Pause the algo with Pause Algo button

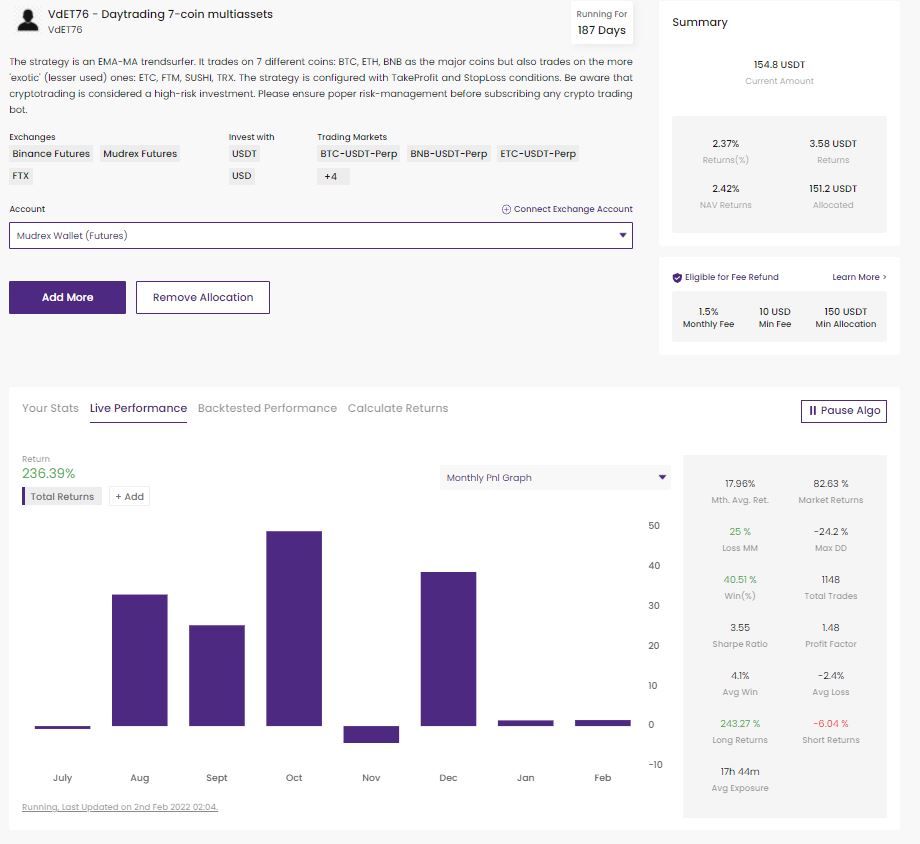tap(844, 411)
